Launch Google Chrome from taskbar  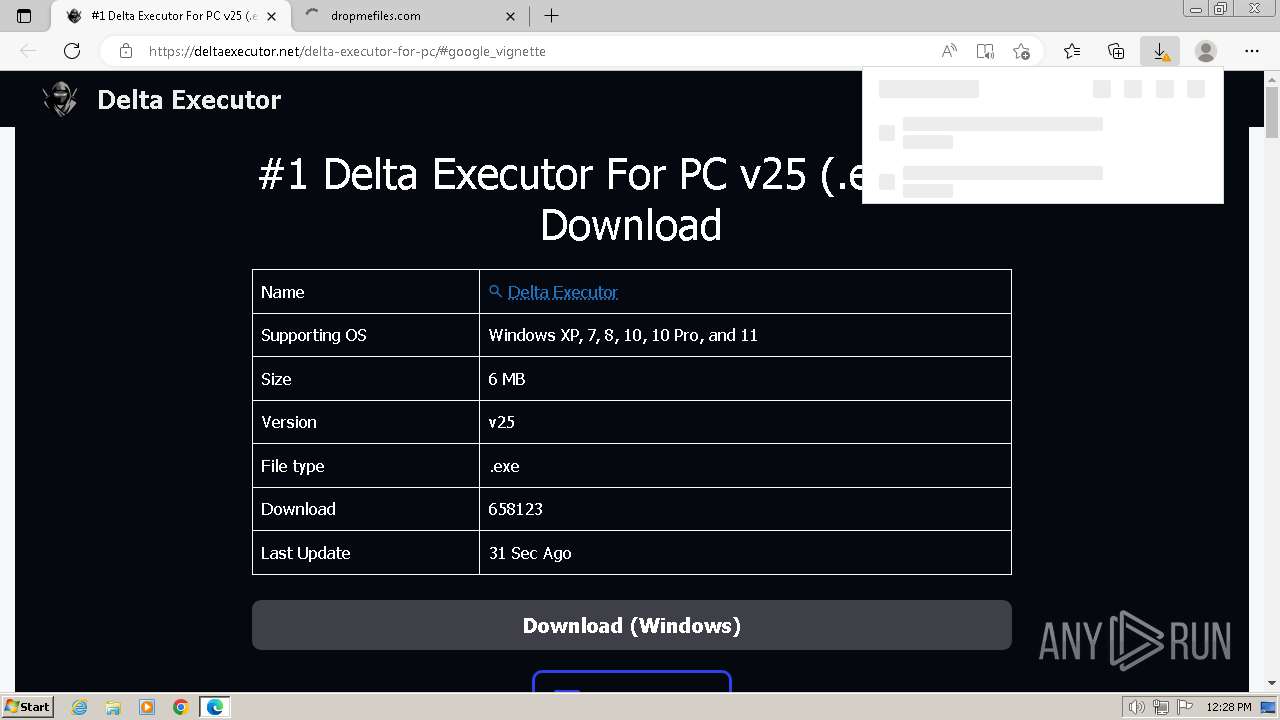click(x=181, y=707)
